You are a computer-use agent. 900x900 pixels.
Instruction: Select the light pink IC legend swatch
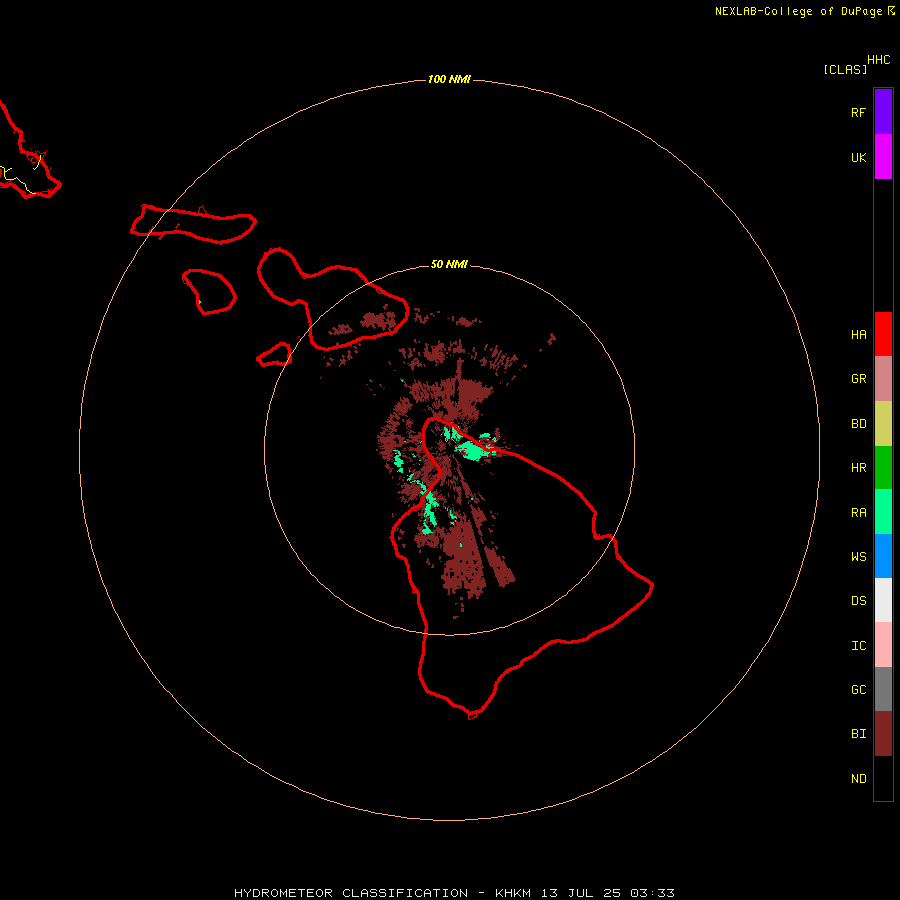883,645
